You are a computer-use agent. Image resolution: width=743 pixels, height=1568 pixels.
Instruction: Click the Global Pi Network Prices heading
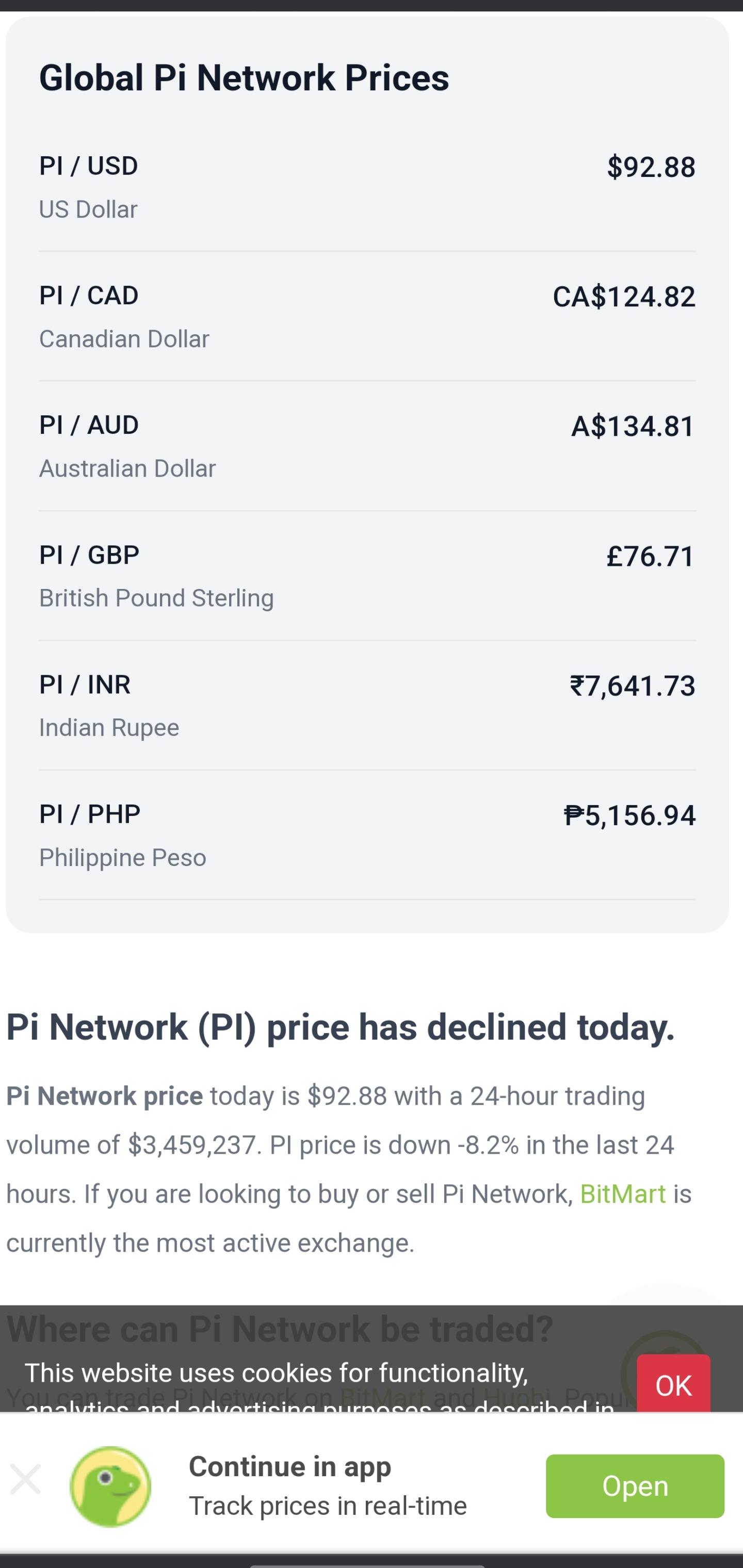[244, 78]
